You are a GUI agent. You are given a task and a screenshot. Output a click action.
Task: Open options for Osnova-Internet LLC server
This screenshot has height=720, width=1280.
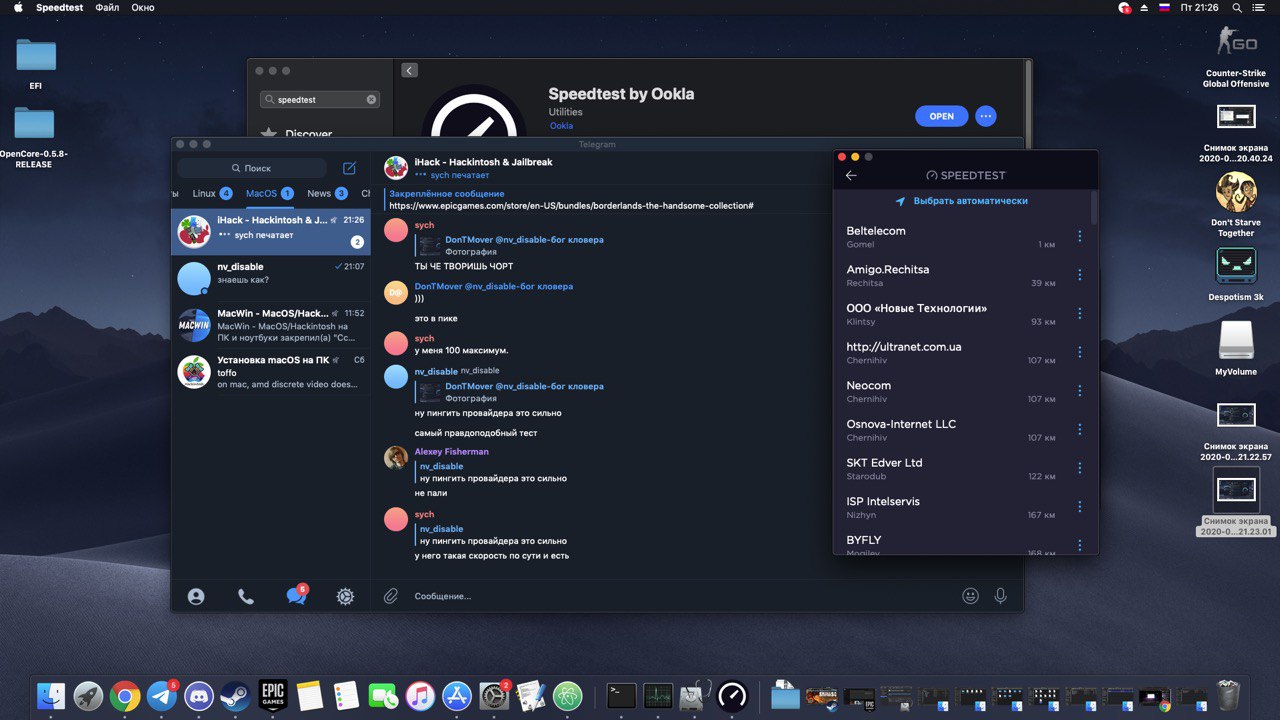pos(1079,430)
